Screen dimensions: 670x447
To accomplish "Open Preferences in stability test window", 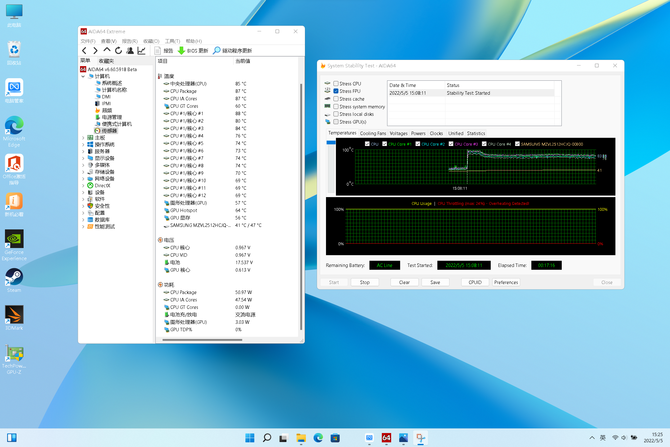I will [x=506, y=282].
